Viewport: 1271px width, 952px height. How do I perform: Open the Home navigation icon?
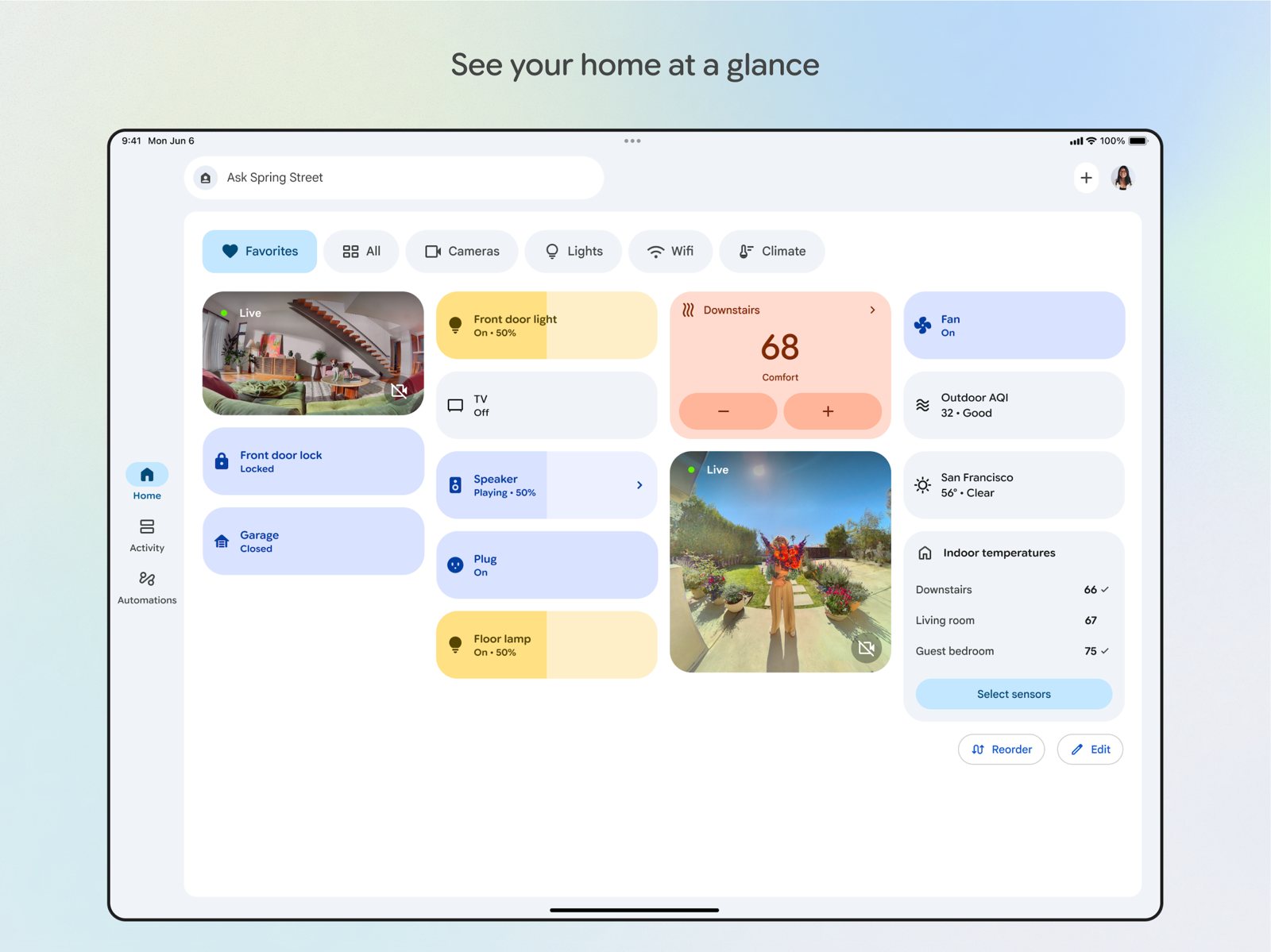coord(147,475)
